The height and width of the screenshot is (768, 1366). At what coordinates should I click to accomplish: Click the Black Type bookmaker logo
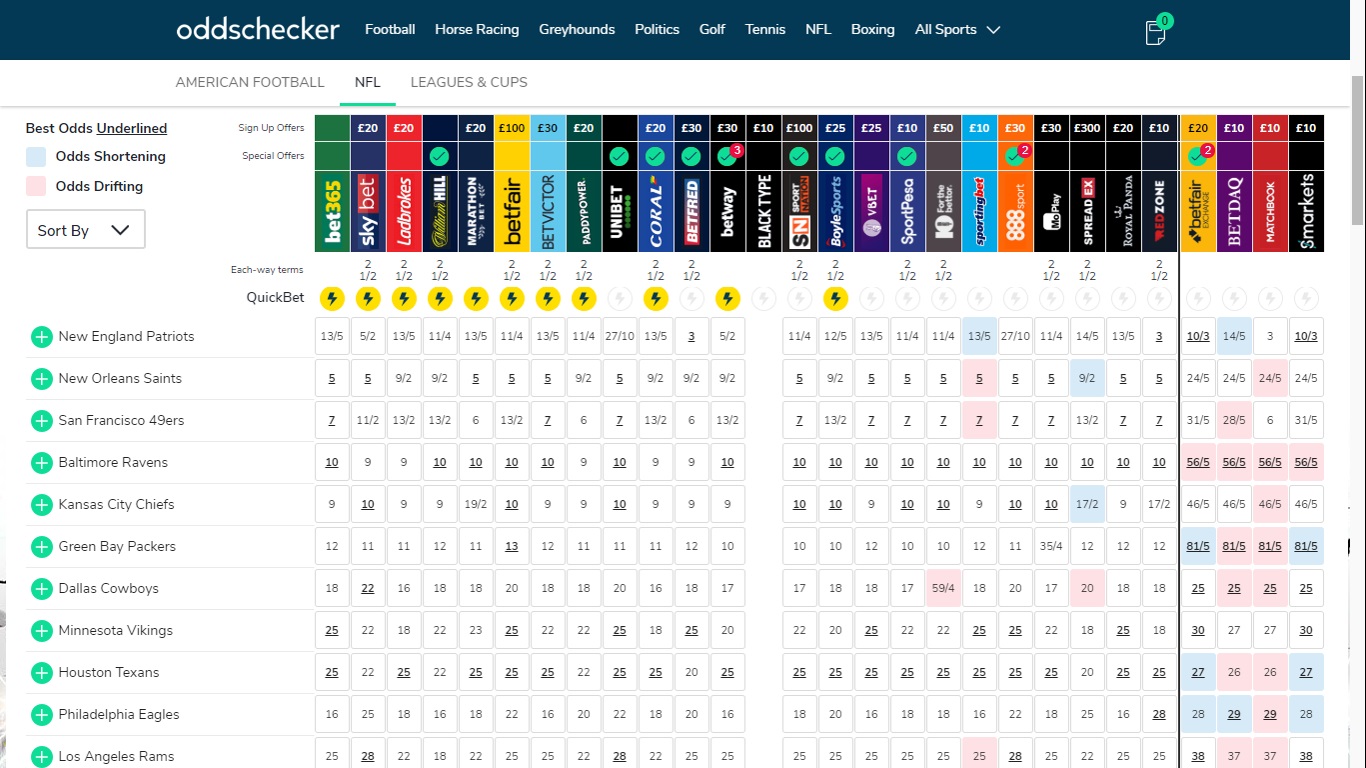pos(764,212)
